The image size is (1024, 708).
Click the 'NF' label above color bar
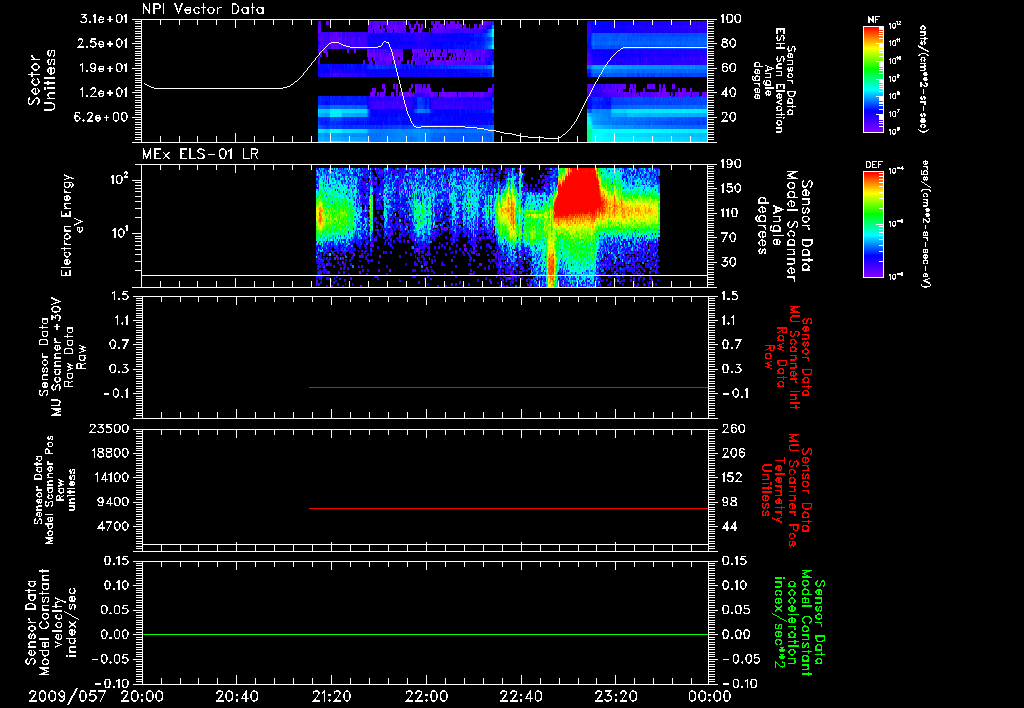[x=873, y=20]
